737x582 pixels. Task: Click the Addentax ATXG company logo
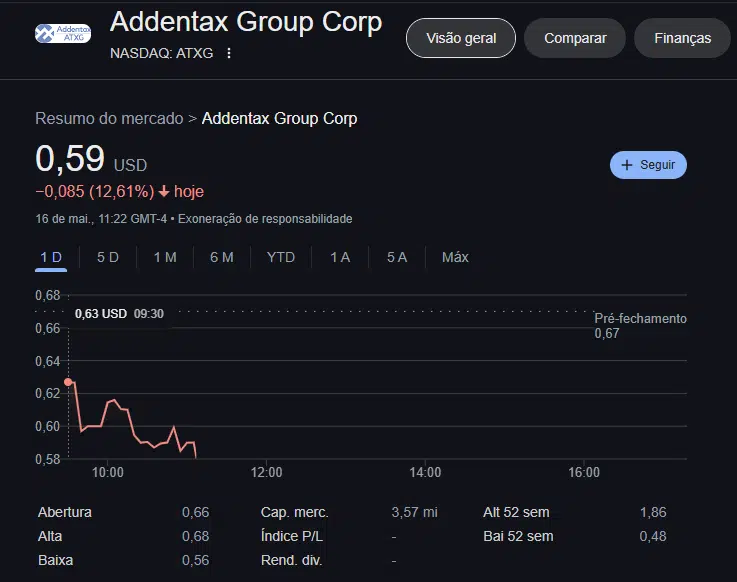63,33
